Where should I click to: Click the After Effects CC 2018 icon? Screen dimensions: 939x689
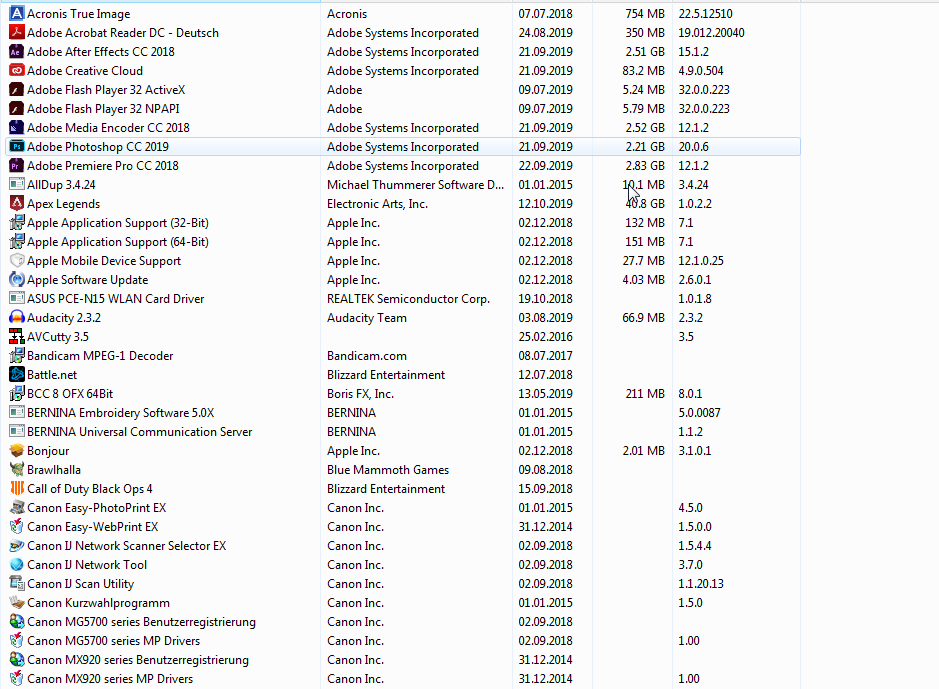(x=17, y=51)
